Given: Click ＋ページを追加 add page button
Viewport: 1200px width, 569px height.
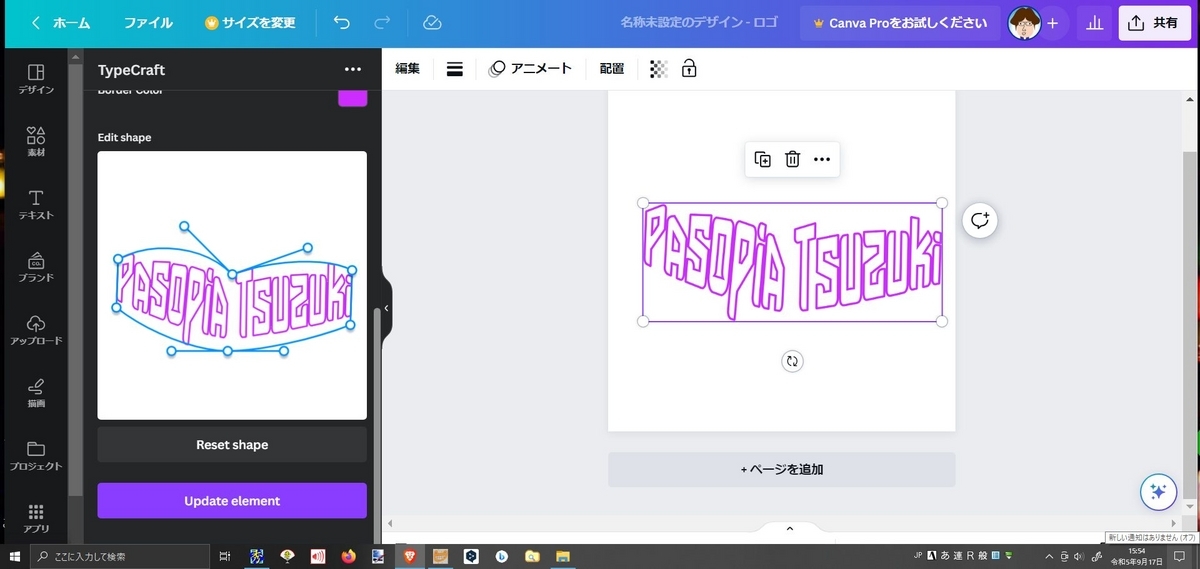Looking at the screenshot, I should pos(782,469).
